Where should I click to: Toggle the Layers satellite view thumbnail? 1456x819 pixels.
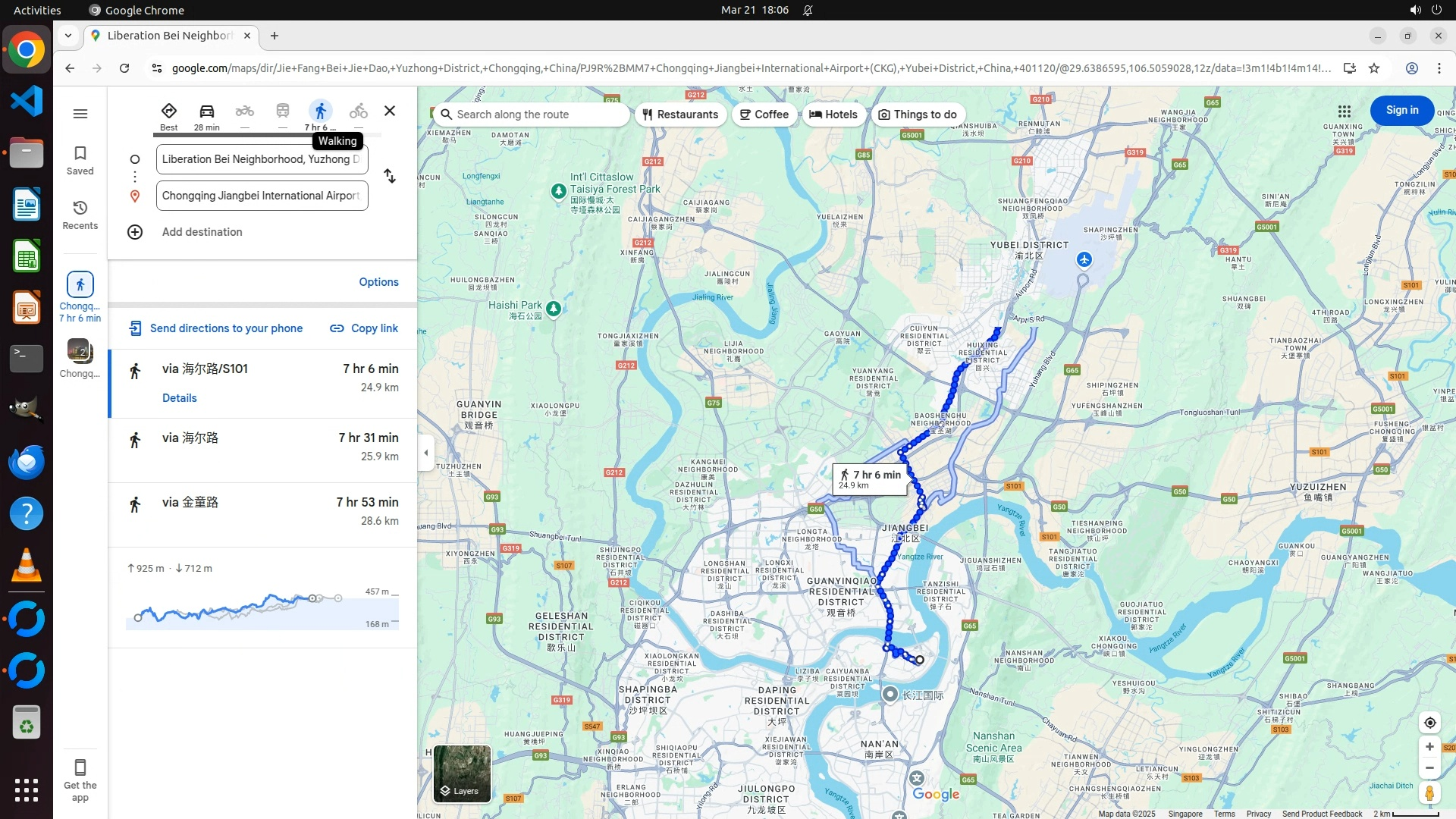(x=462, y=773)
